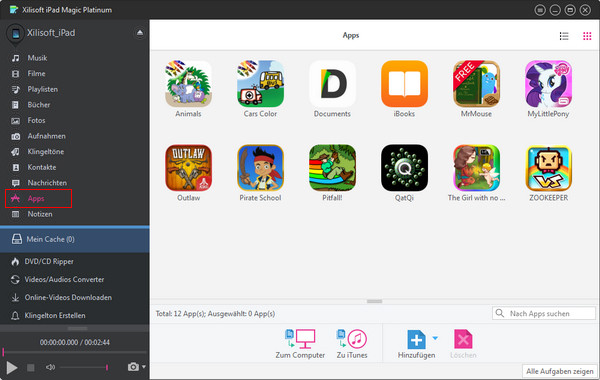The width and height of the screenshot is (600, 380).
Task: Open Aufnahmen category
Action: [x=46, y=136]
